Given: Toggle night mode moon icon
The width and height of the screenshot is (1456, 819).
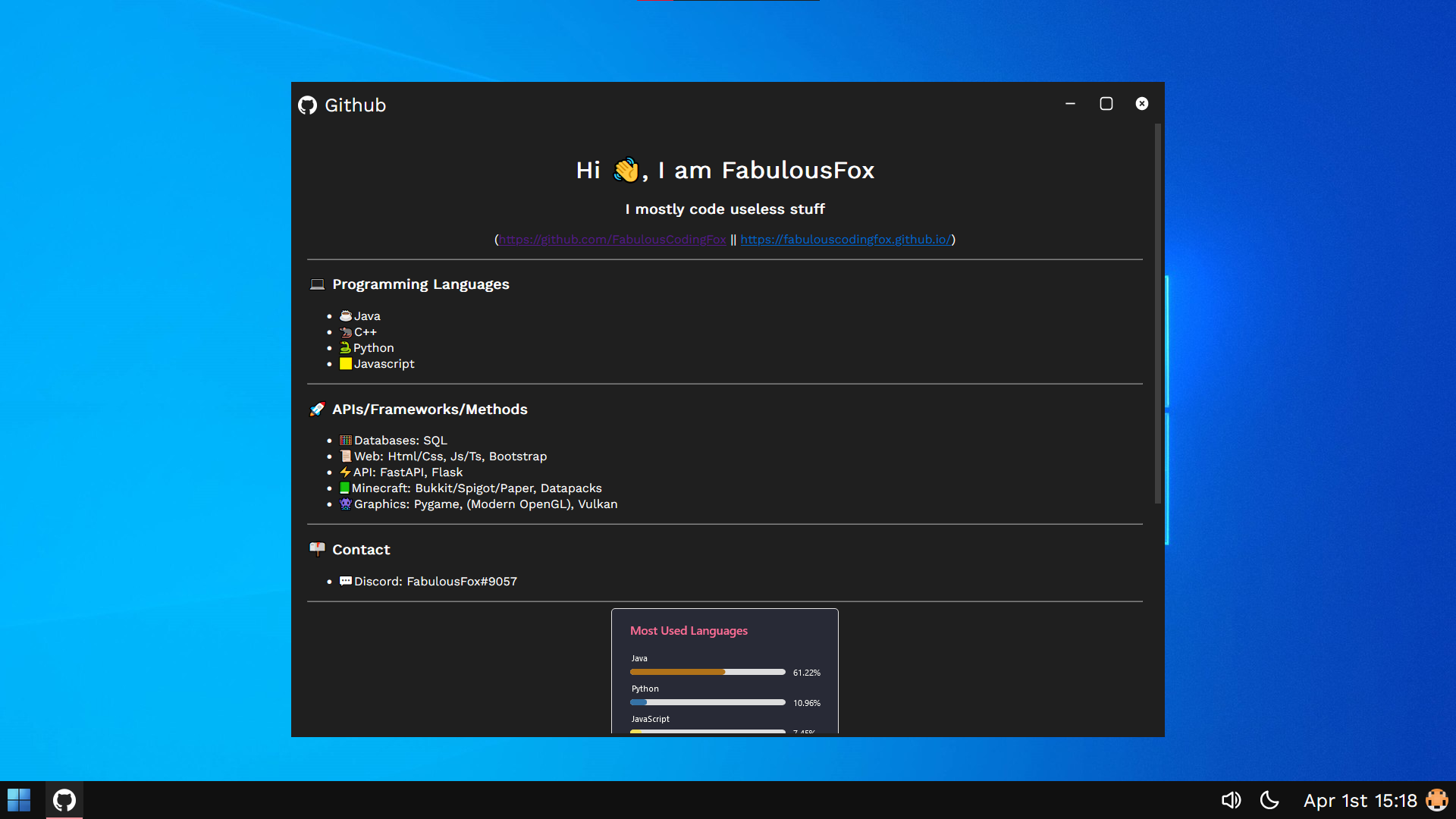Looking at the screenshot, I should (1269, 800).
